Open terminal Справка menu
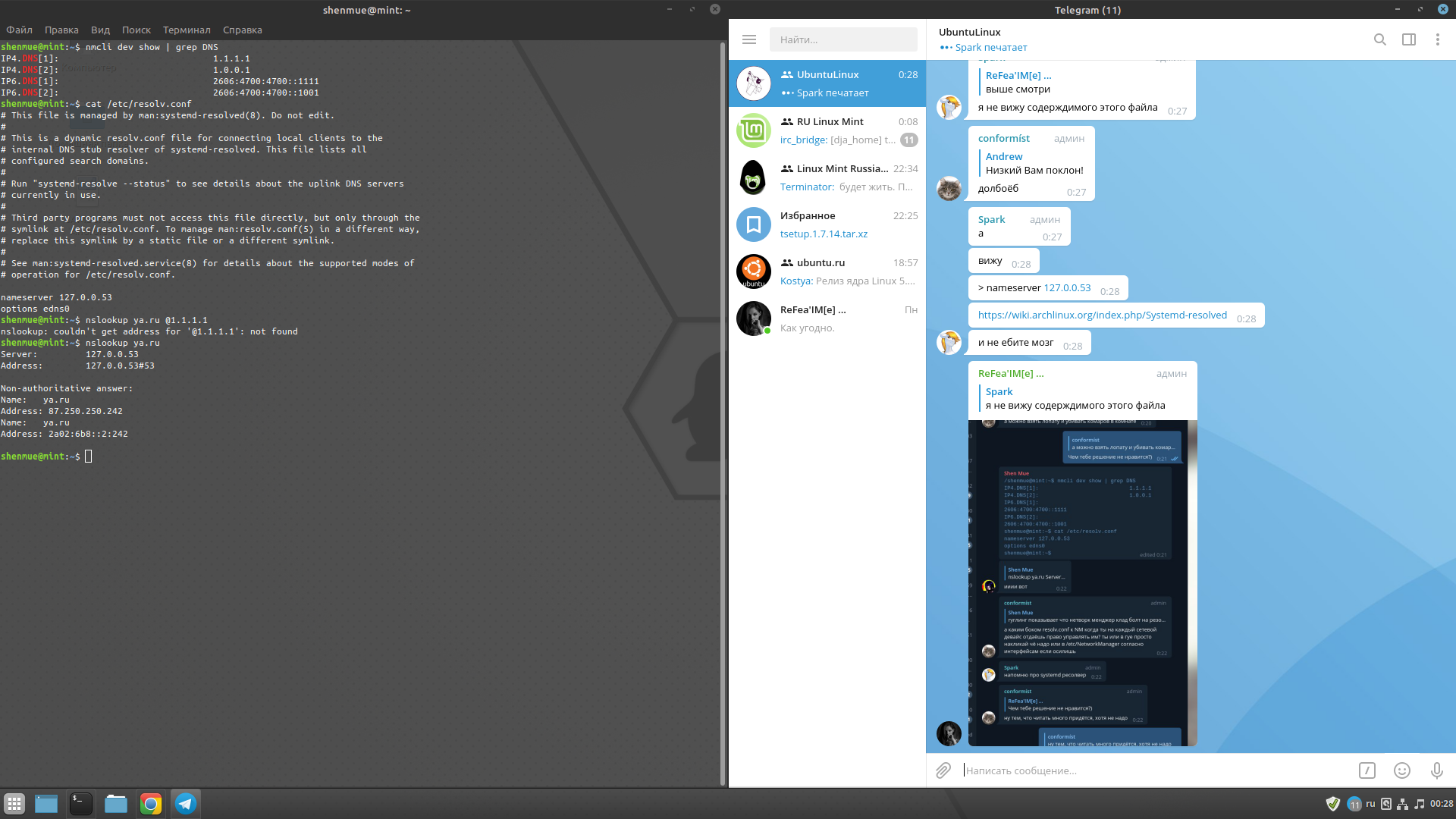Image resolution: width=1456 pixels, height=819 pixels. pyautogui.click(x=243, y=30)
